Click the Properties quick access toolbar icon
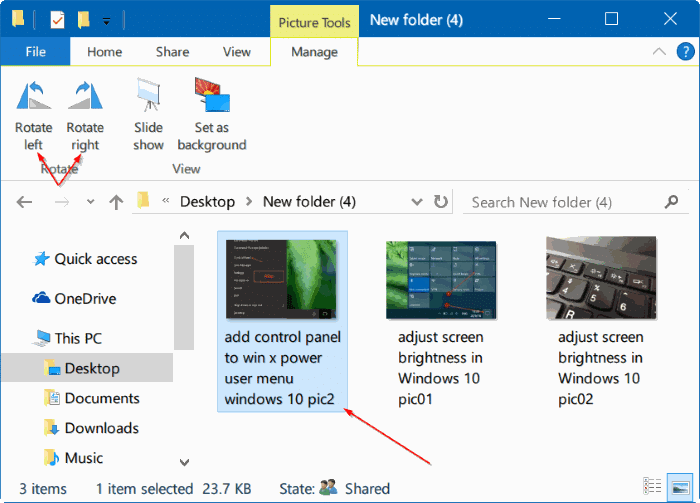Image resolution: width=700 pixels, height=503 pixels. click(x=57, y=20)
